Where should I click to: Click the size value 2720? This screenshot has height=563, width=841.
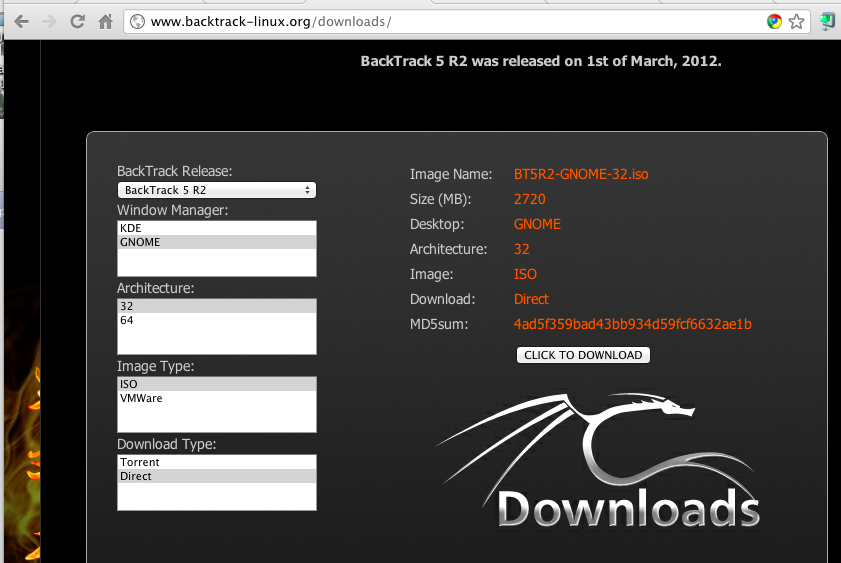529,199
